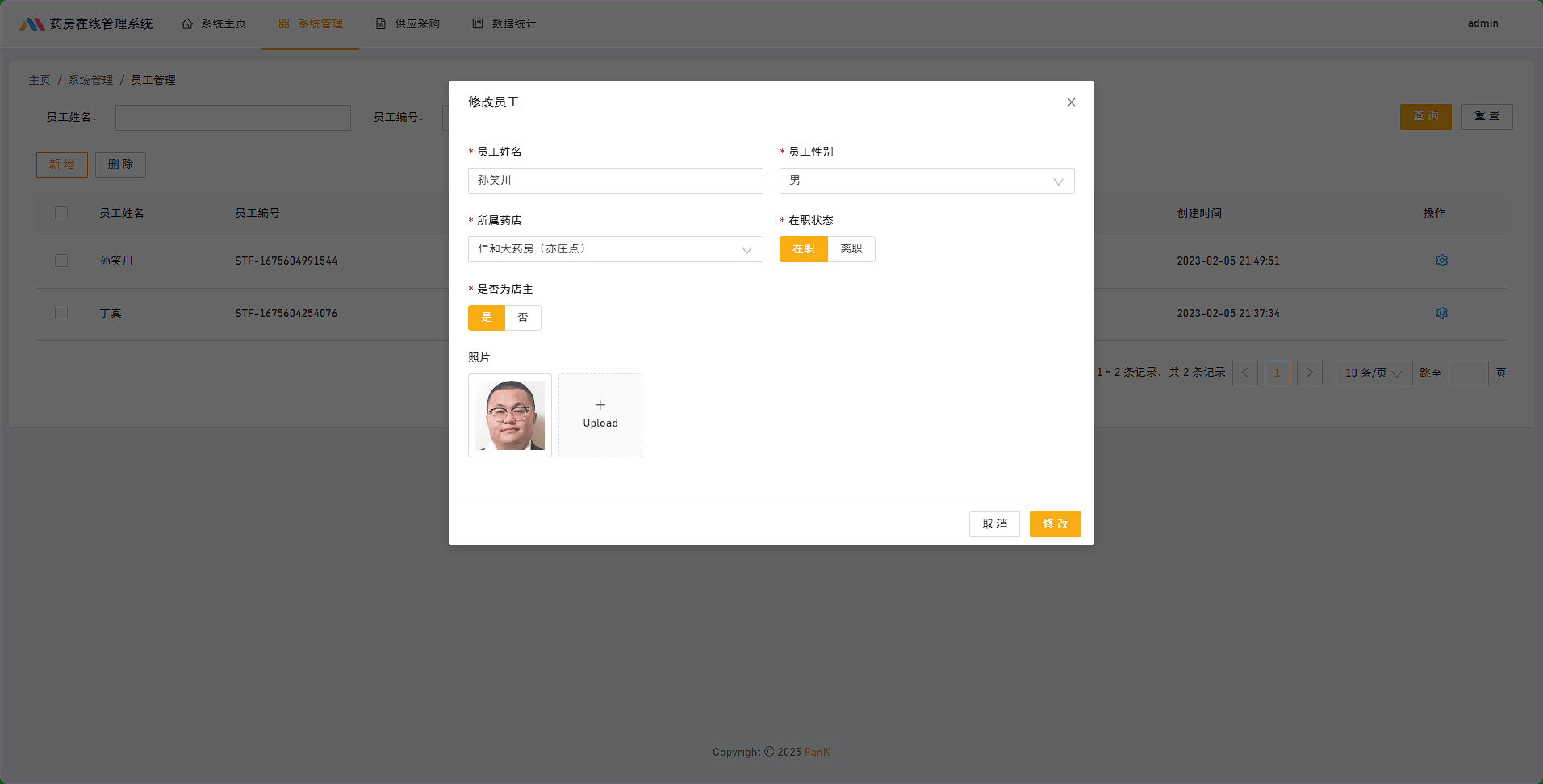
Task: Click the uploaded employee photo thumbnail
Action: click(510, 415)
